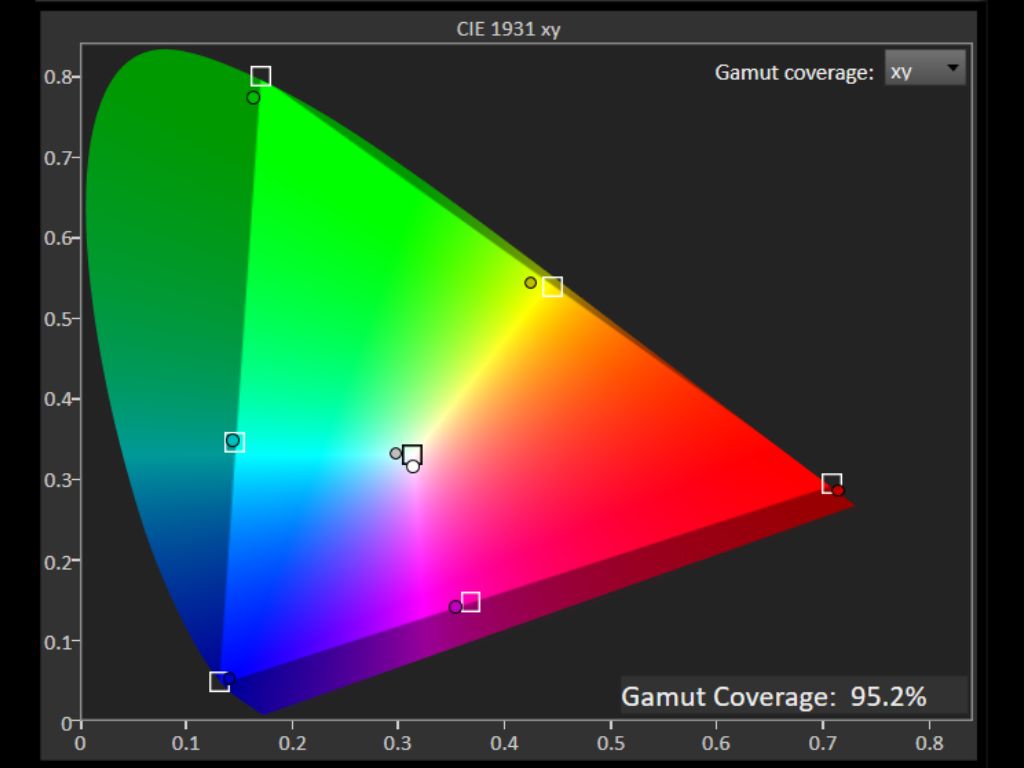Viewport: 1024px width, 768px height.
Task: Open the Gamut coverage xy dropdown
Action: pyautogui.click(x=924, y=70)
